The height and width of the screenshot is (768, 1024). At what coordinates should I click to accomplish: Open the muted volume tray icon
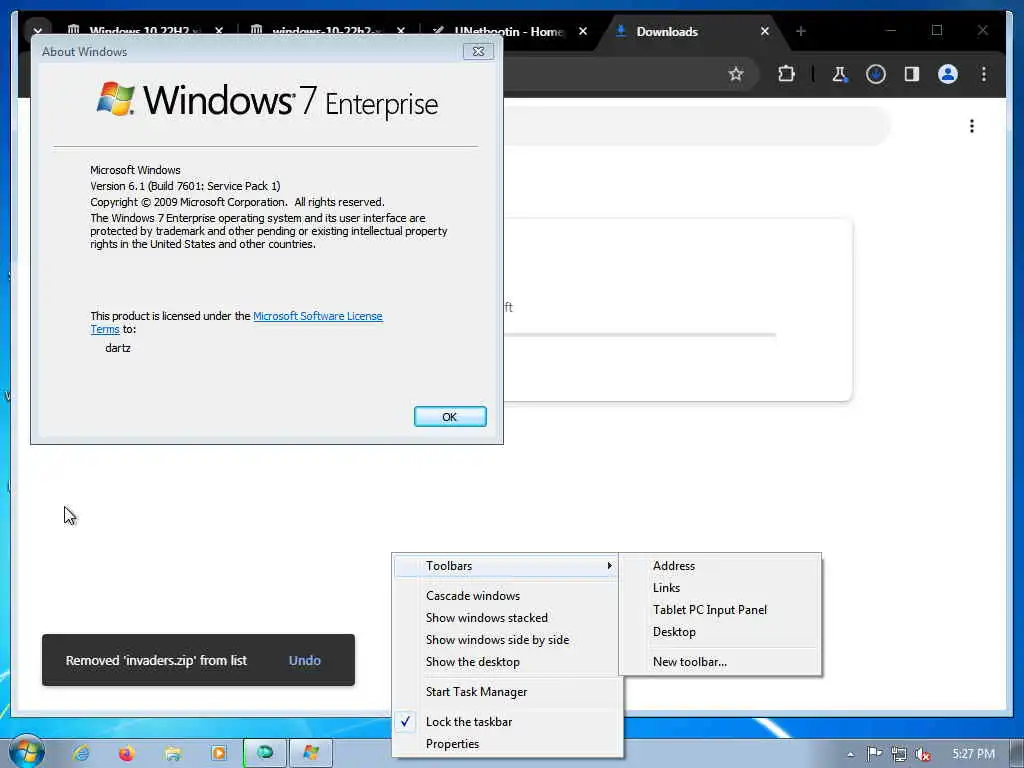click(x=923, y=754)
